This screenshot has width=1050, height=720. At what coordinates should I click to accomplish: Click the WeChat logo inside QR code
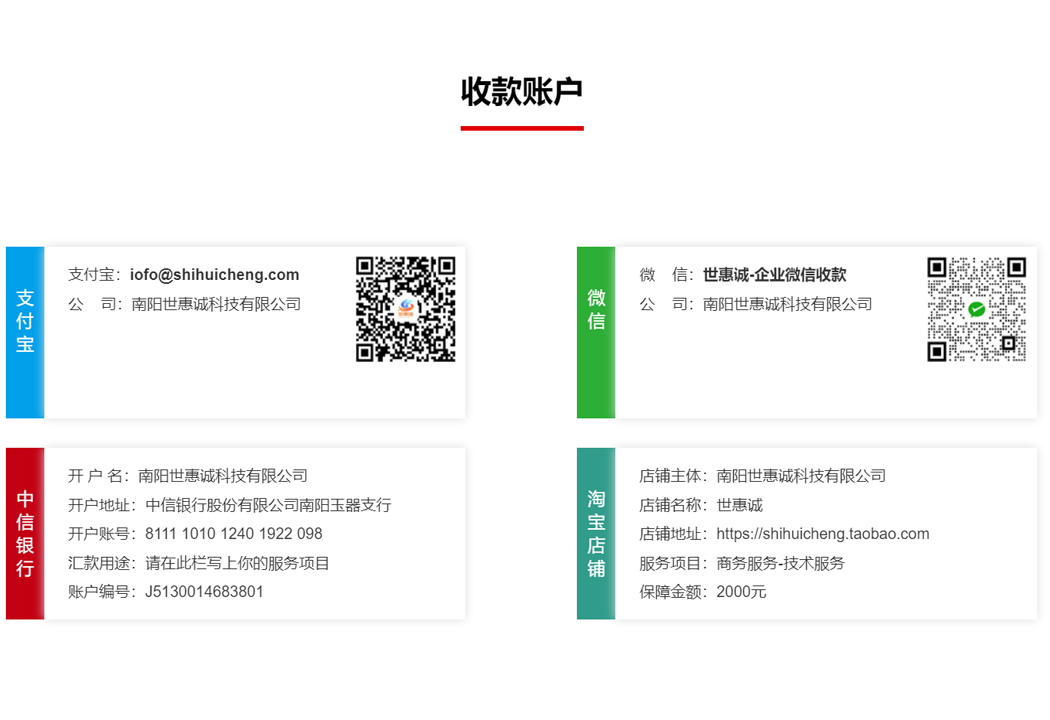(976, 309)
